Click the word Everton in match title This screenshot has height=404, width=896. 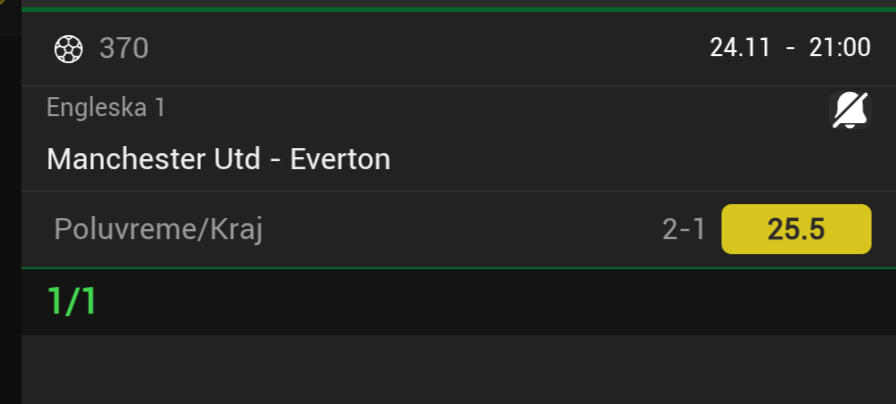tap(340, 159)
